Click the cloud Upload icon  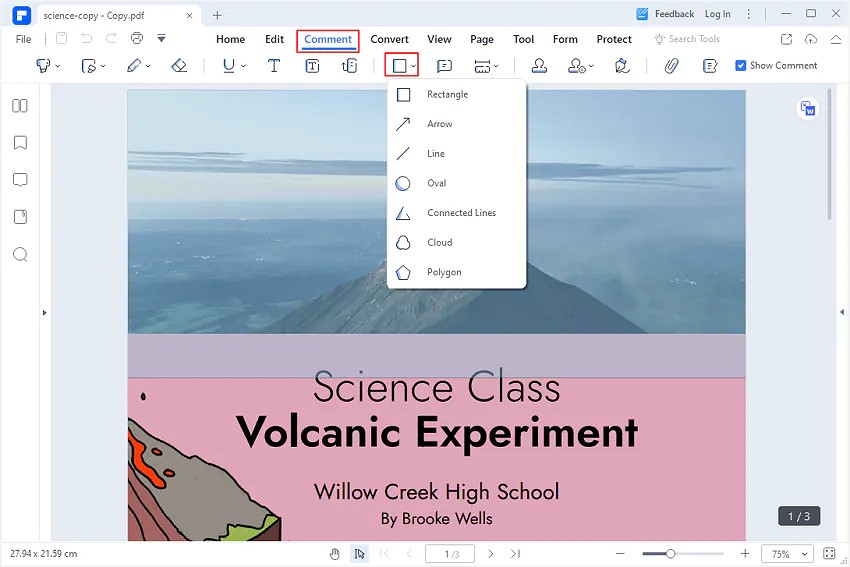[x=811, y=39]
